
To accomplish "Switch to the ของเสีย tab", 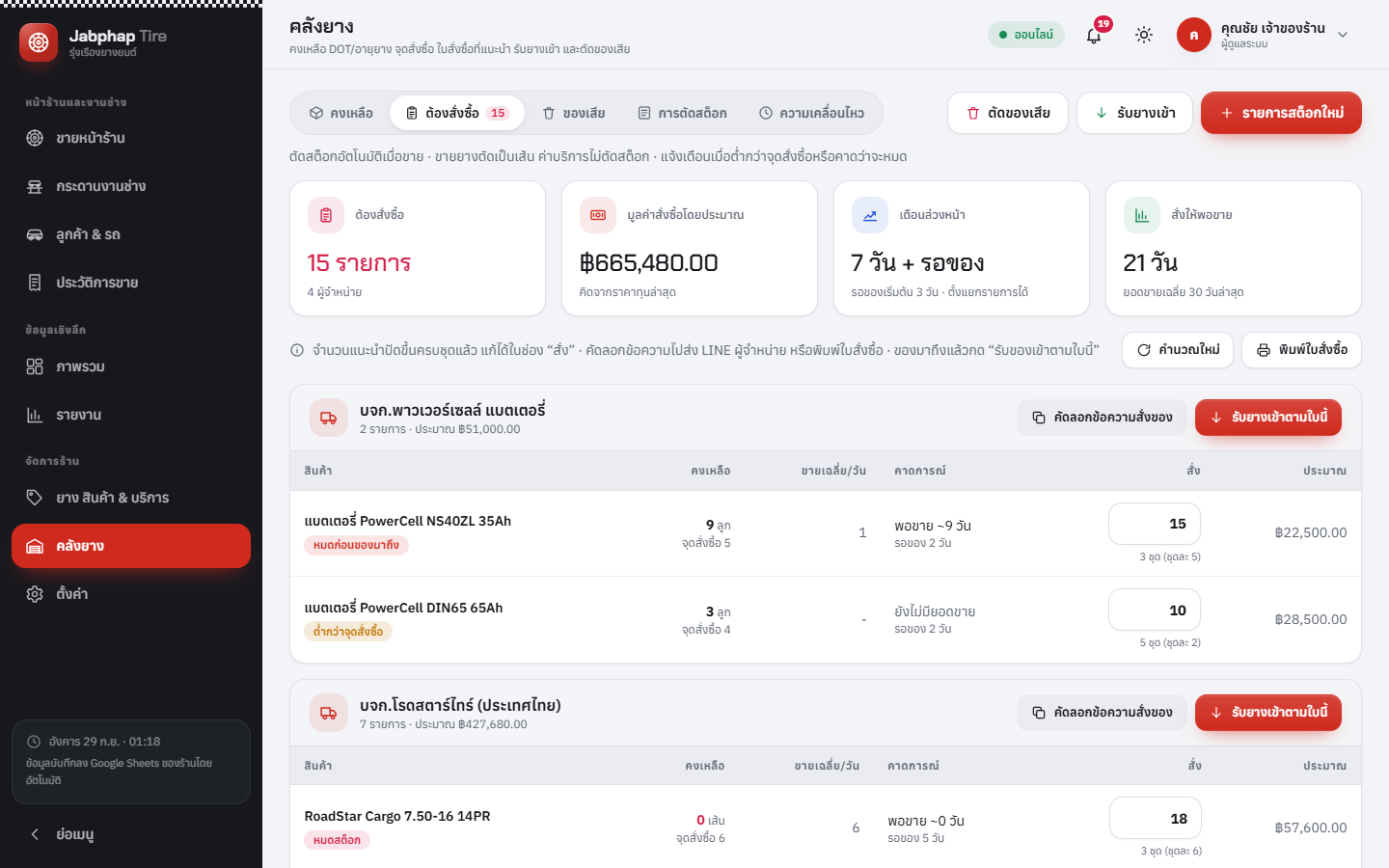I will coord(574,113).
